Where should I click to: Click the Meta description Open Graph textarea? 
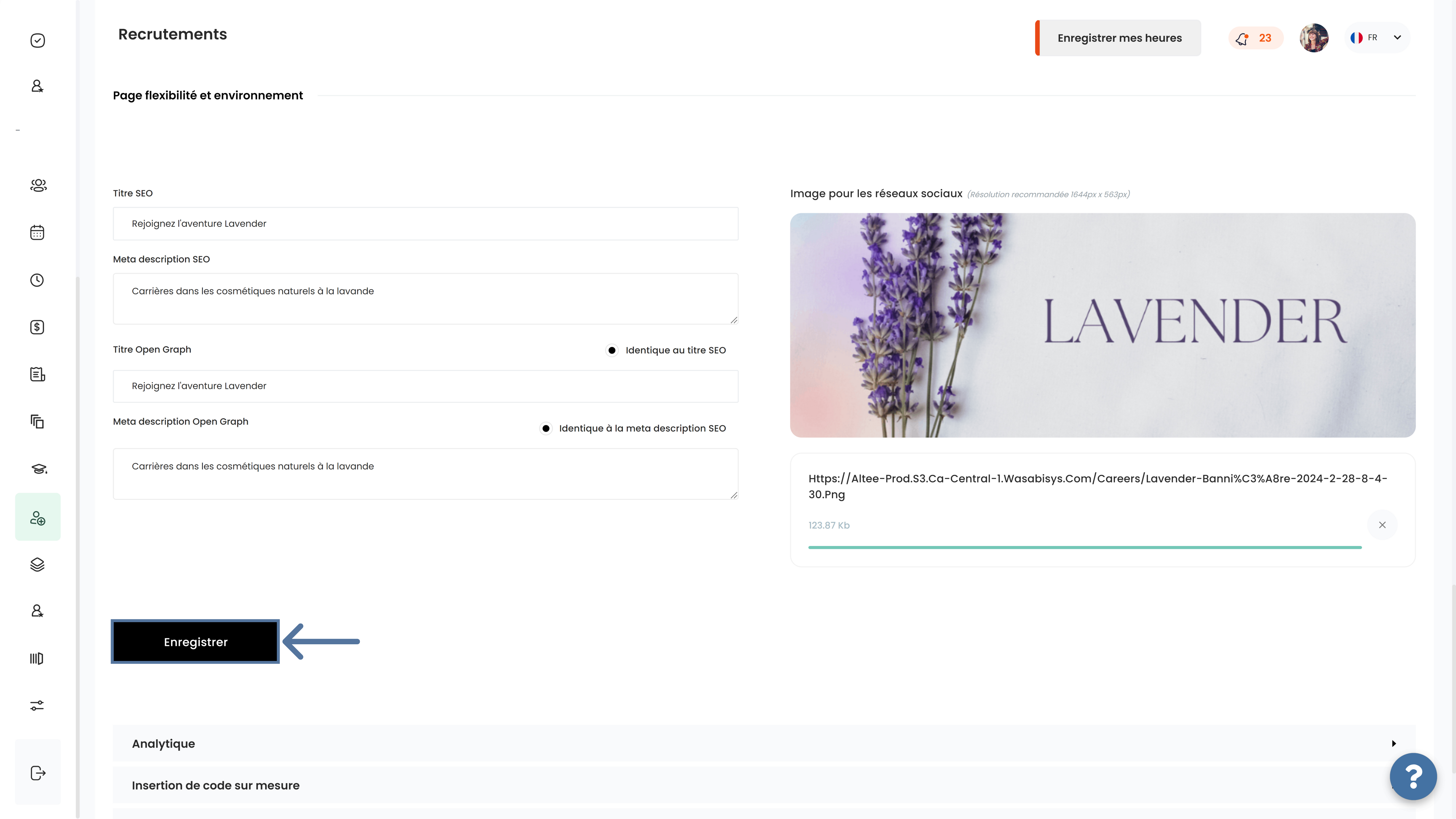426,474
